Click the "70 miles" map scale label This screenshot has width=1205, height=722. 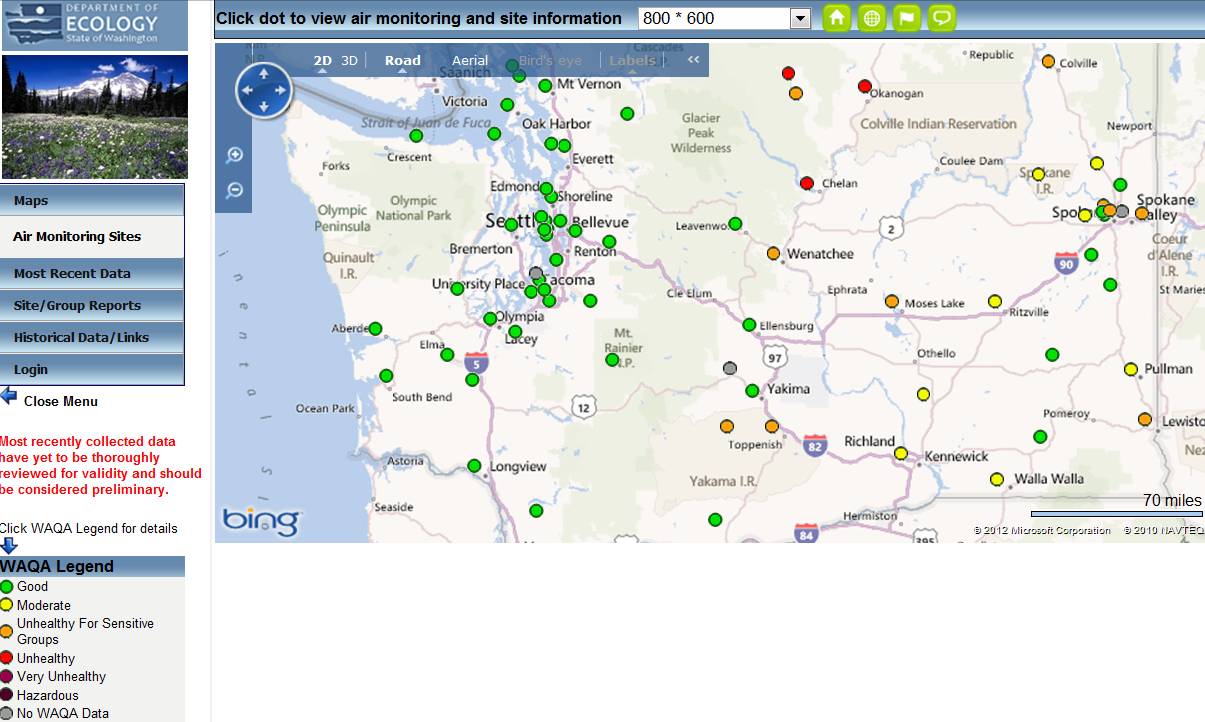pyautogui.click(x=1172, y=500)
